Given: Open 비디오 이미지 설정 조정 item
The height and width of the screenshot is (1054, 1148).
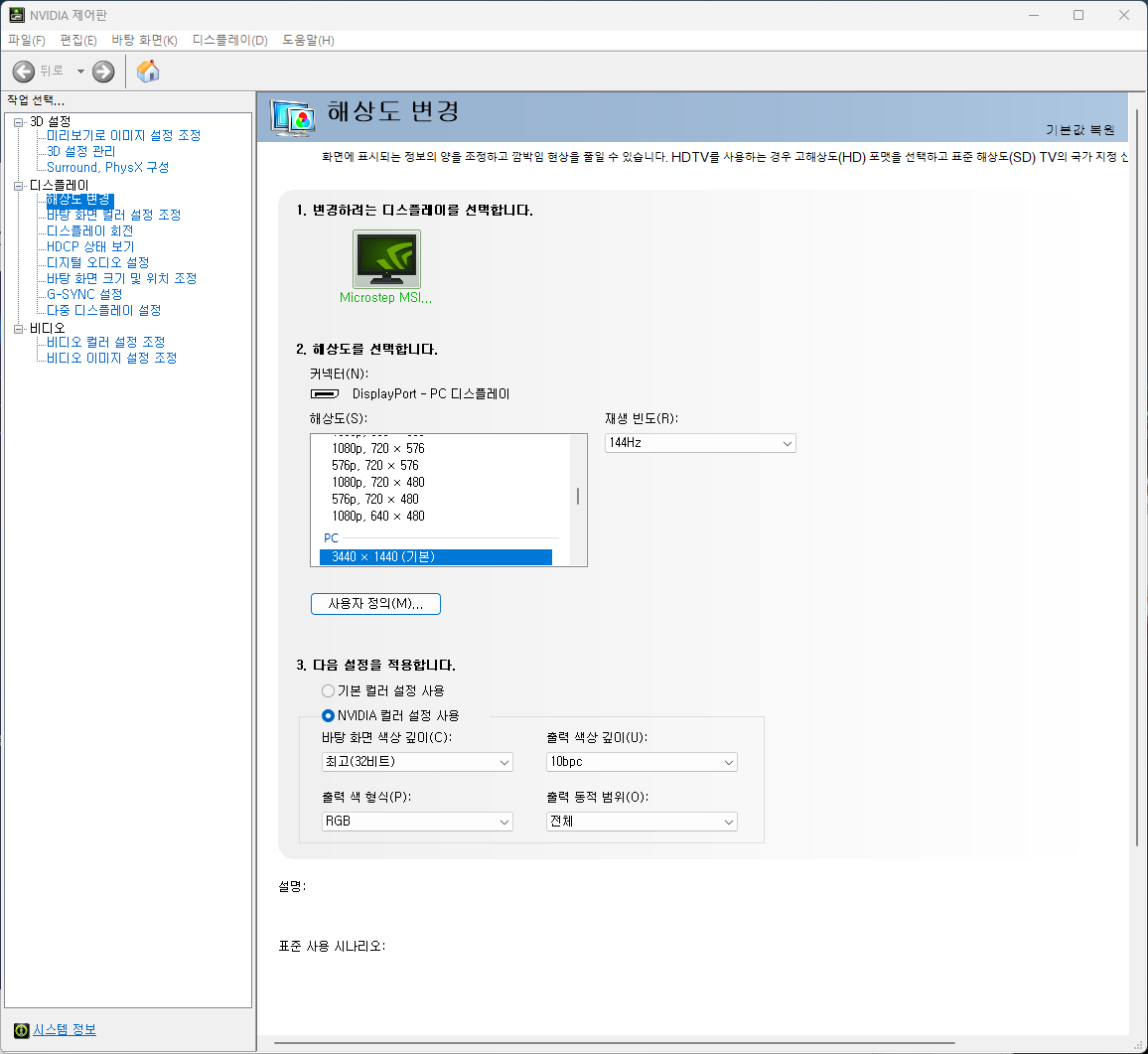Looking at the screenshot, I should click(112, 359).
